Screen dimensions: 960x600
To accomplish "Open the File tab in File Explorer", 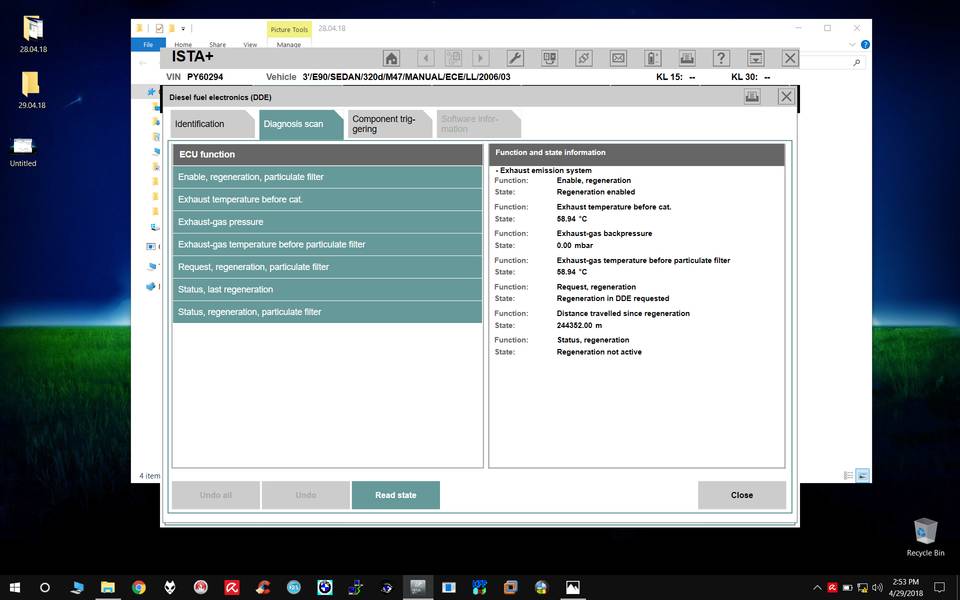I will [x=148, y=44].
